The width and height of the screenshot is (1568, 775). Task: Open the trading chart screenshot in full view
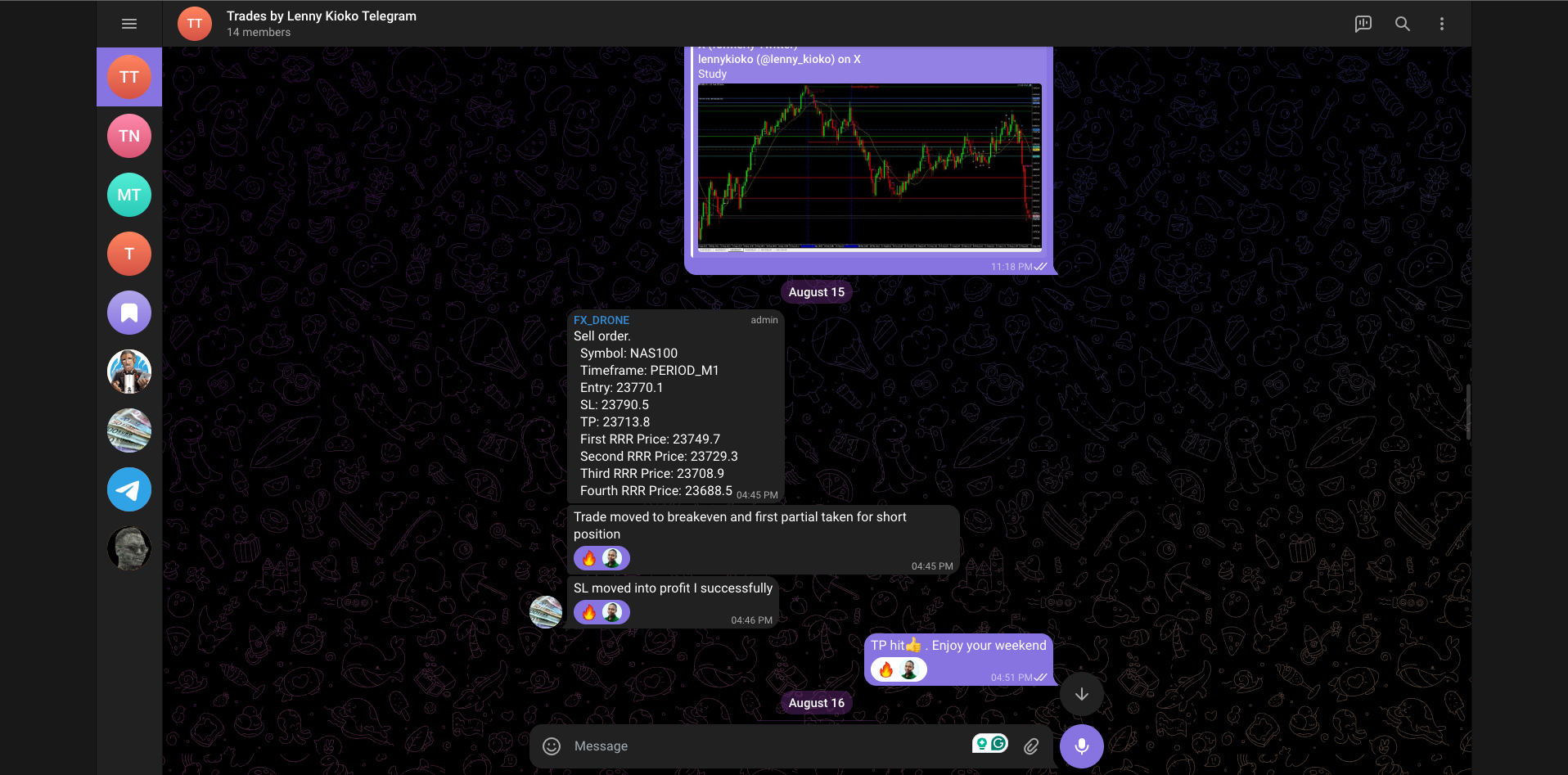tap(870, 166)
